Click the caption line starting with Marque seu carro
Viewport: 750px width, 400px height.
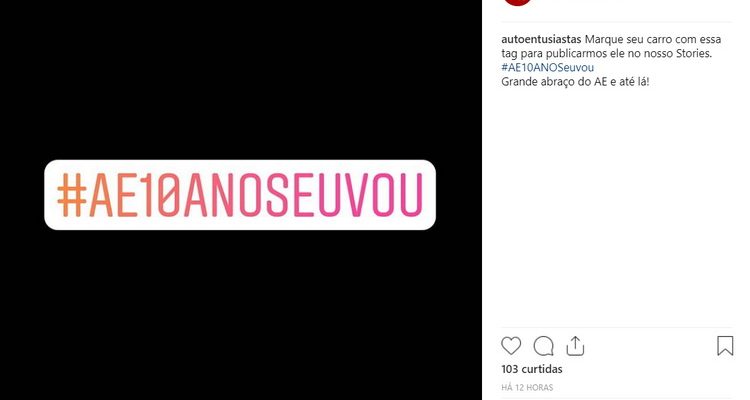point(653,39)
